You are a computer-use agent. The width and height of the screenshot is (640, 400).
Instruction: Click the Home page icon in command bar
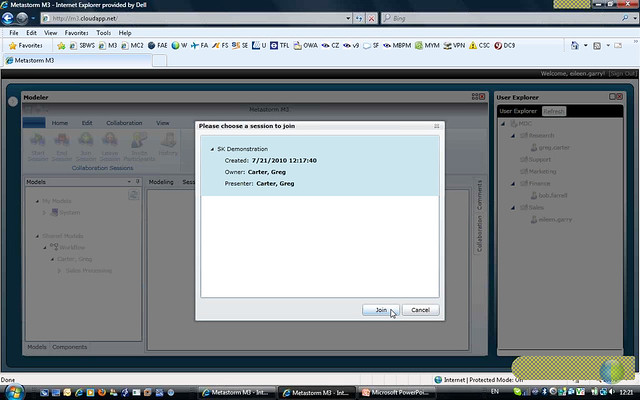pos(575,45)
